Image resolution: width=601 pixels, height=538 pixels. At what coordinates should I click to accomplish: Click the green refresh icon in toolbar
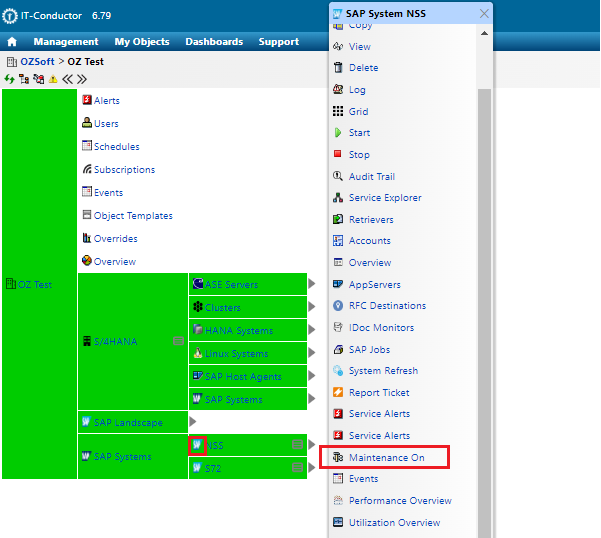click(9, 78)
